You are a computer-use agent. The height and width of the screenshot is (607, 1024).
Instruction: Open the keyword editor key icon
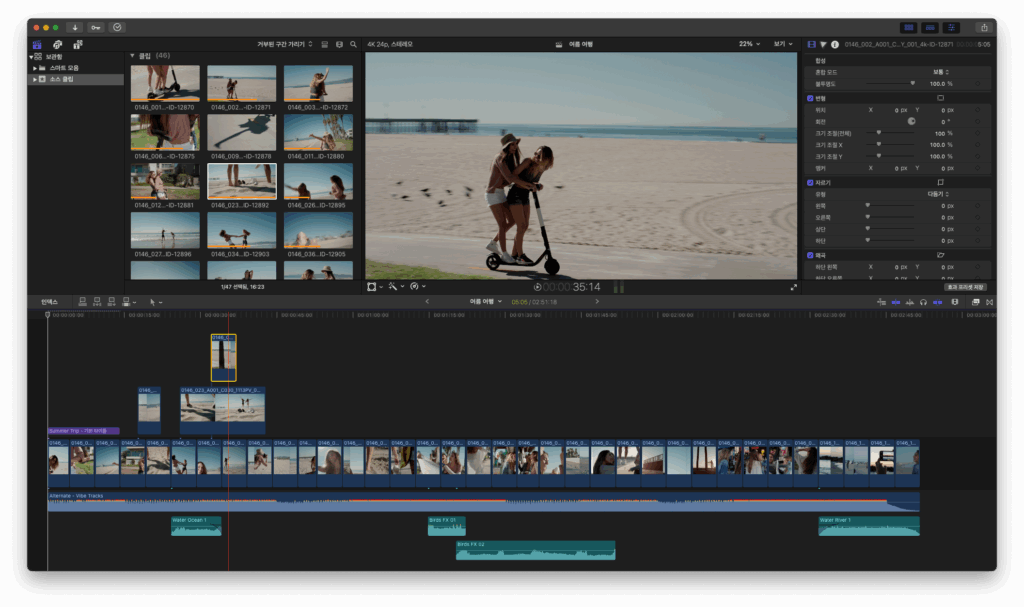tap(96, 27)
